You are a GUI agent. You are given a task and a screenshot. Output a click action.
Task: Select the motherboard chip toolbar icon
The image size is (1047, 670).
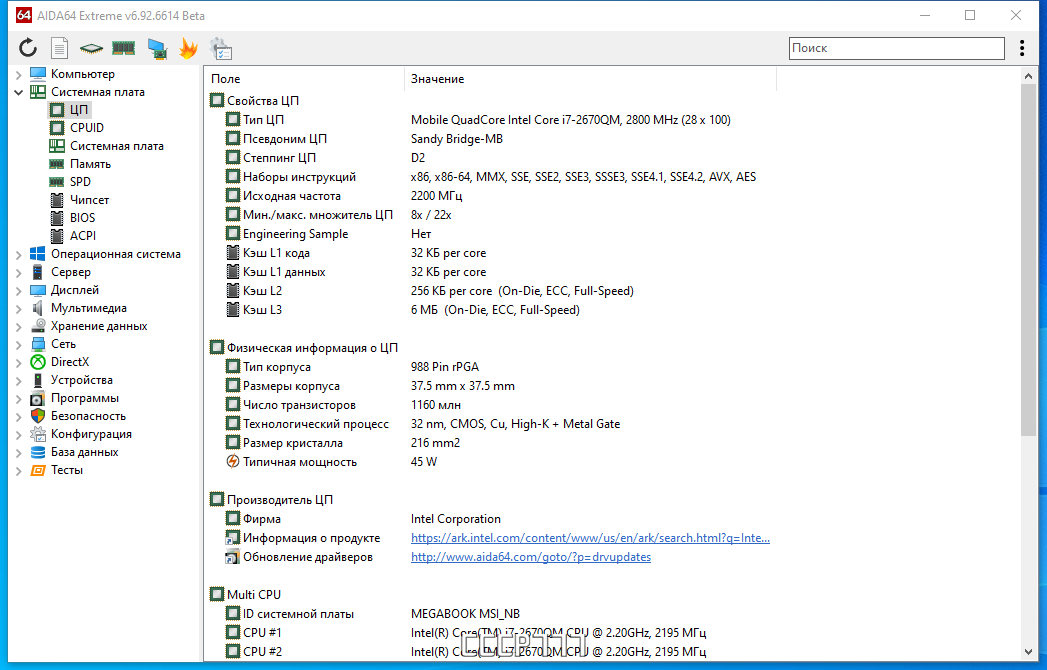(x=91, y=48)
